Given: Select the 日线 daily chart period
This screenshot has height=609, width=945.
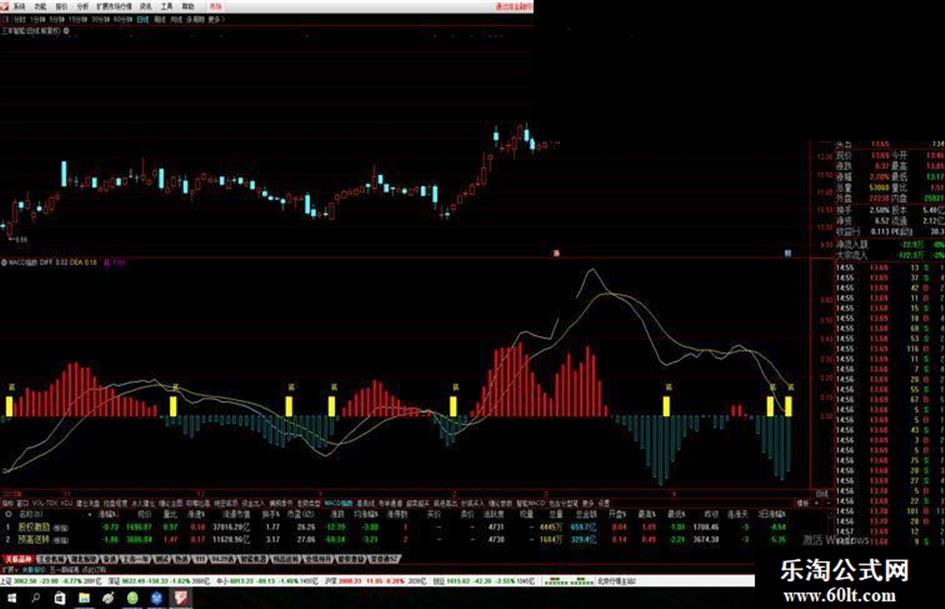Looking at the screenshot, I should click(142, 19).
